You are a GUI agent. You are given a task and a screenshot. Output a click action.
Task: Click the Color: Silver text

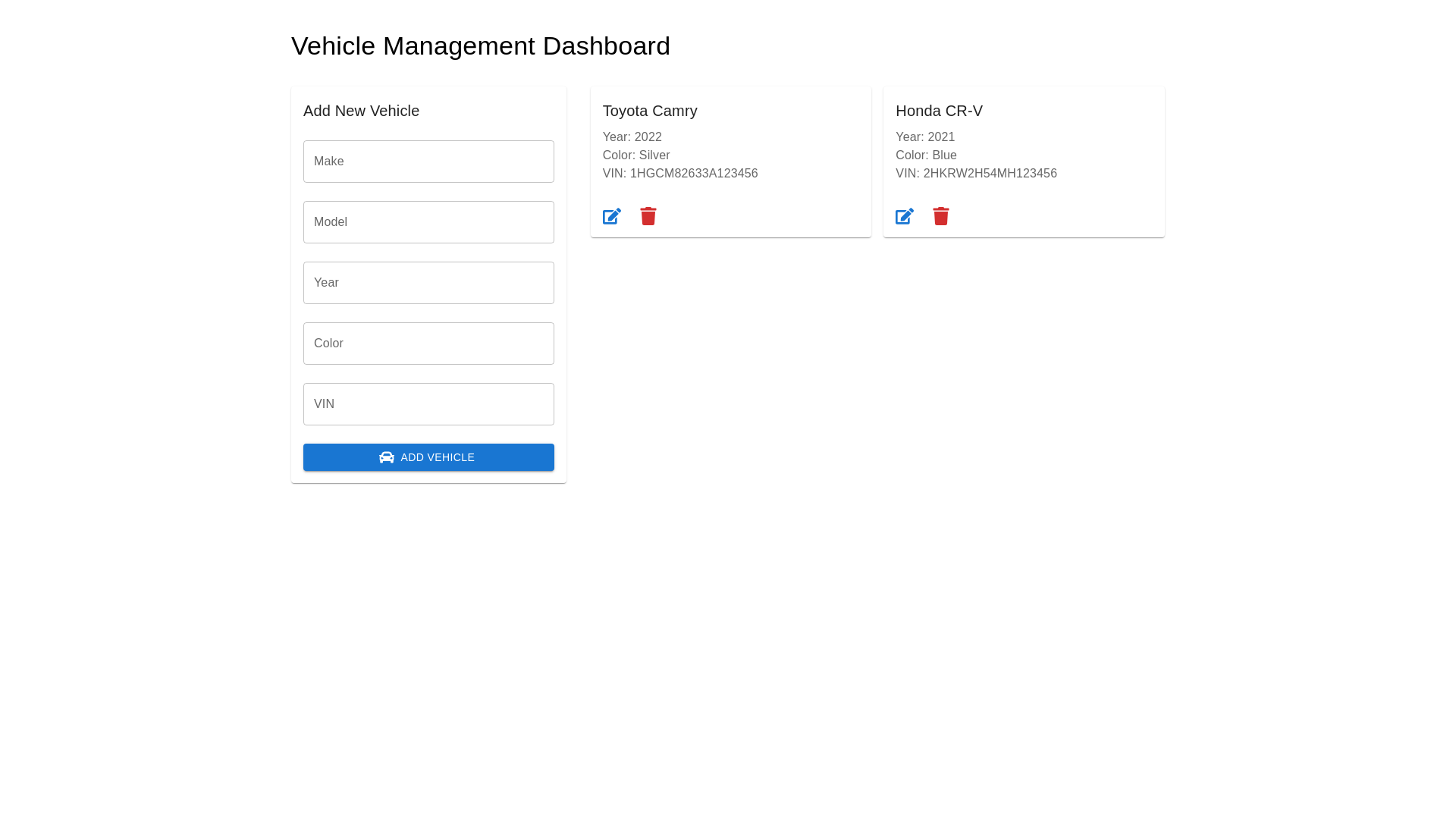pos(636,155)
